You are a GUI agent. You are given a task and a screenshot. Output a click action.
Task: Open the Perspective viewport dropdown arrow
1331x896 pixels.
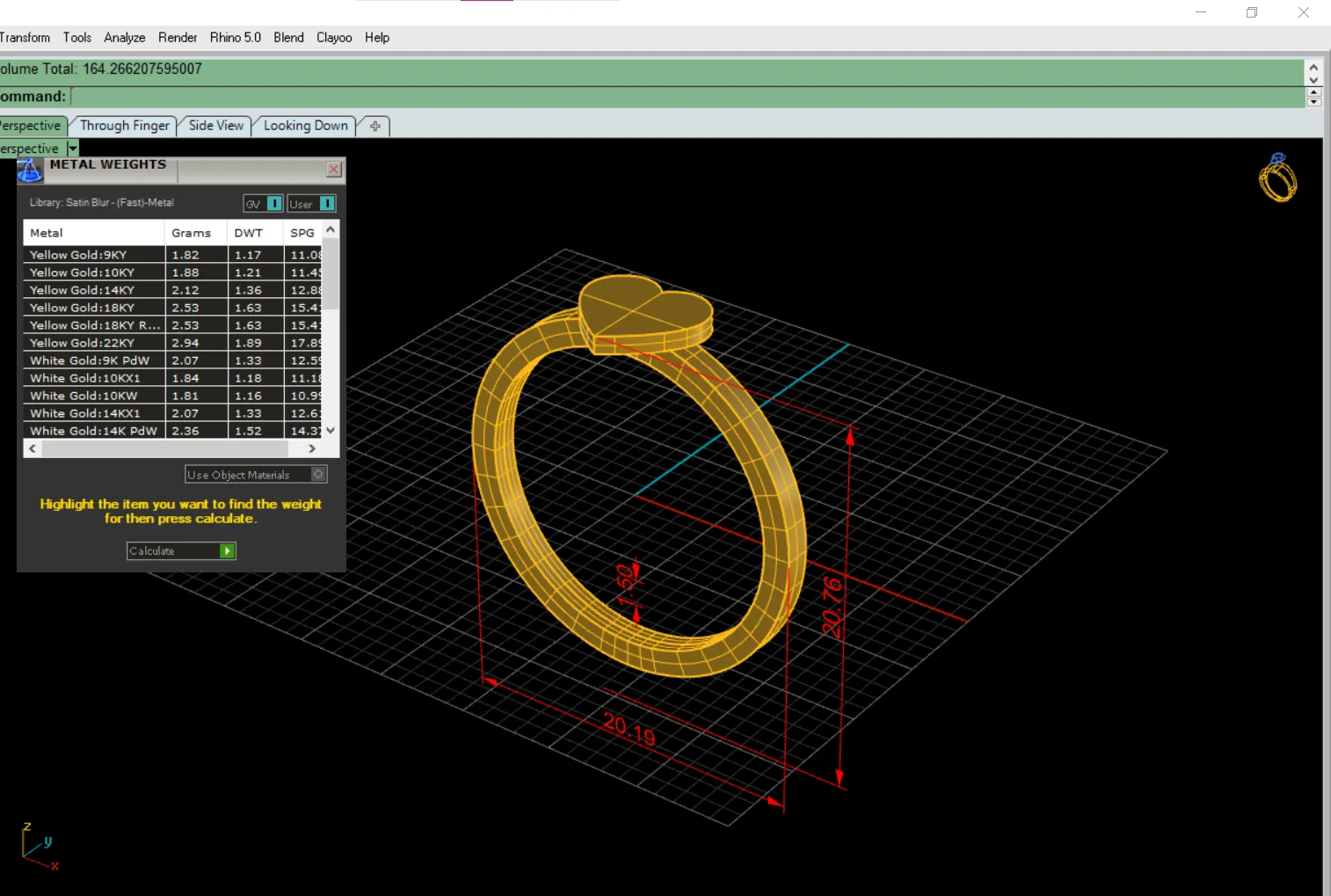click(73, 149)
